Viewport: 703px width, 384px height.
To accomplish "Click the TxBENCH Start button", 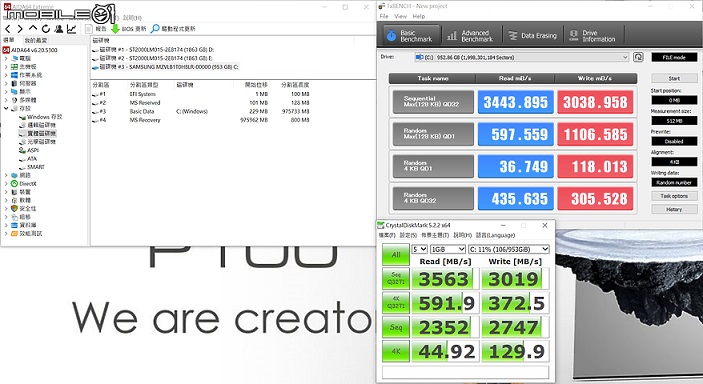I will click(674, 79).
